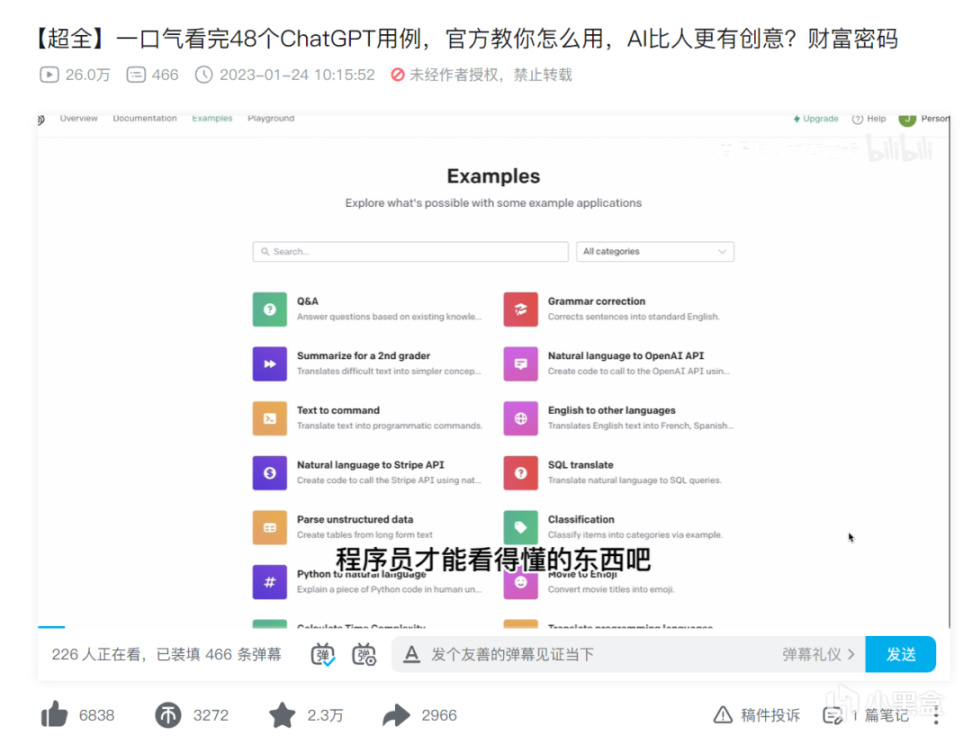Toggle the danmaku display switch
This screenshot has height=744, width=972.
[x=322, y=654]
